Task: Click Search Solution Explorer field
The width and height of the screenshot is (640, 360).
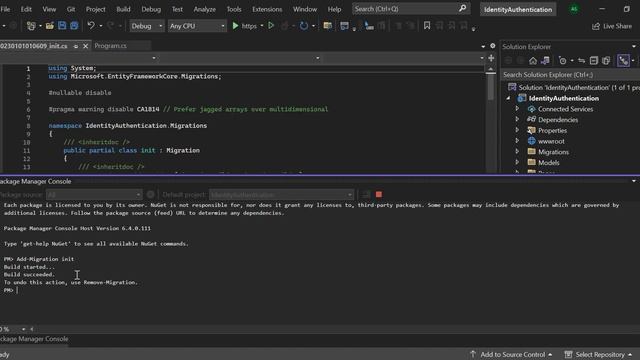Action: tap(570, 75)
